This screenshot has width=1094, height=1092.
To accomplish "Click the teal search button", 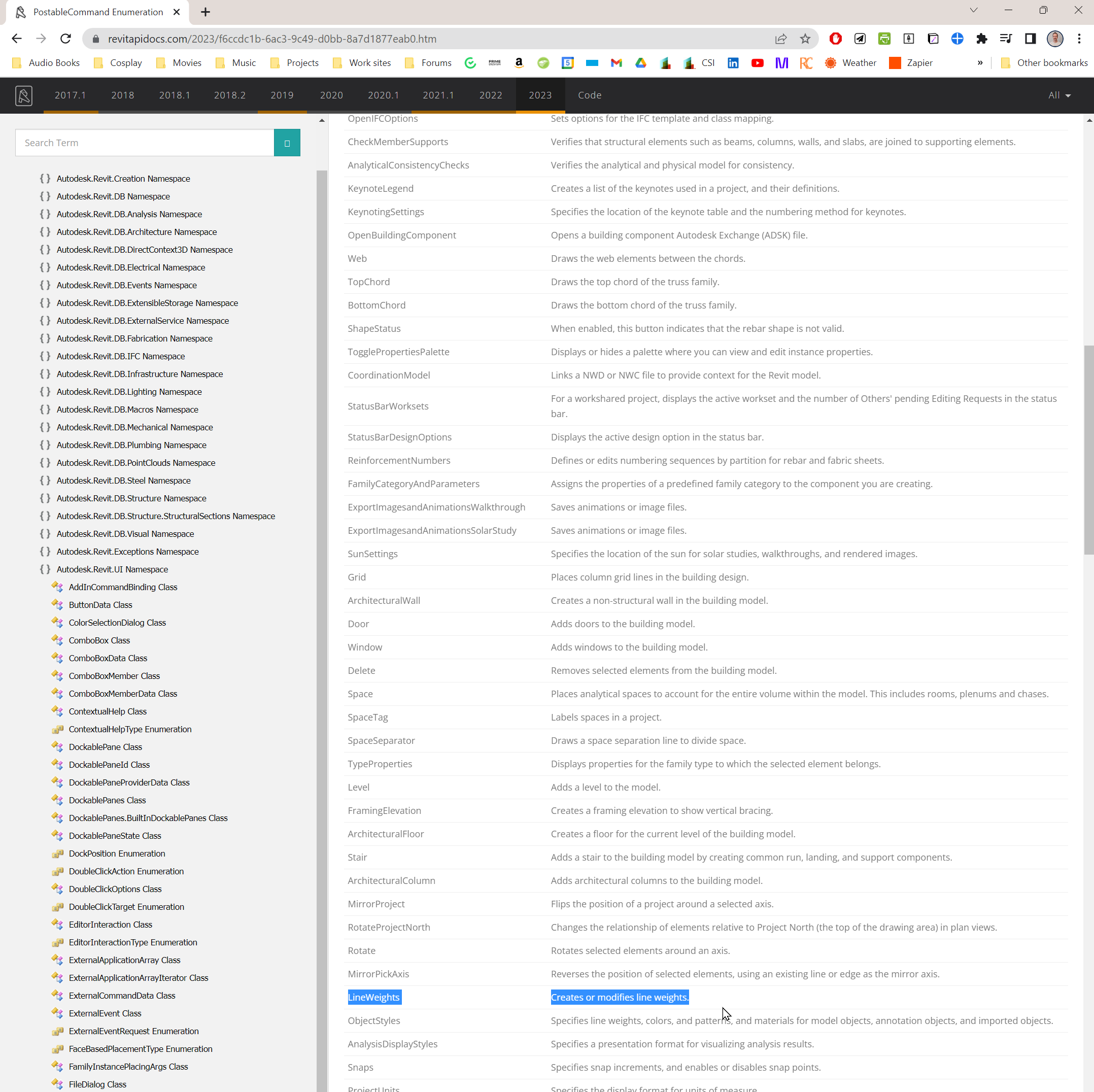I will pyautogui.click(x=287, y=143).
